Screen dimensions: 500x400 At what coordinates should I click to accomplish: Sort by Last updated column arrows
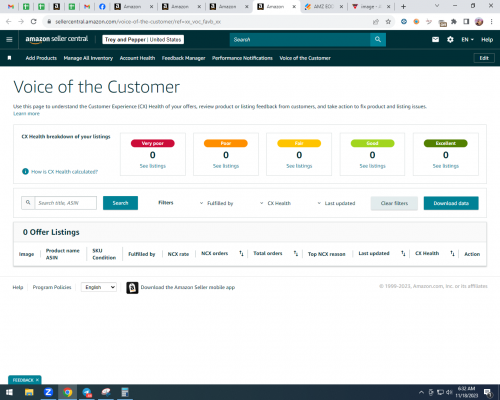[x=403, y=254]
